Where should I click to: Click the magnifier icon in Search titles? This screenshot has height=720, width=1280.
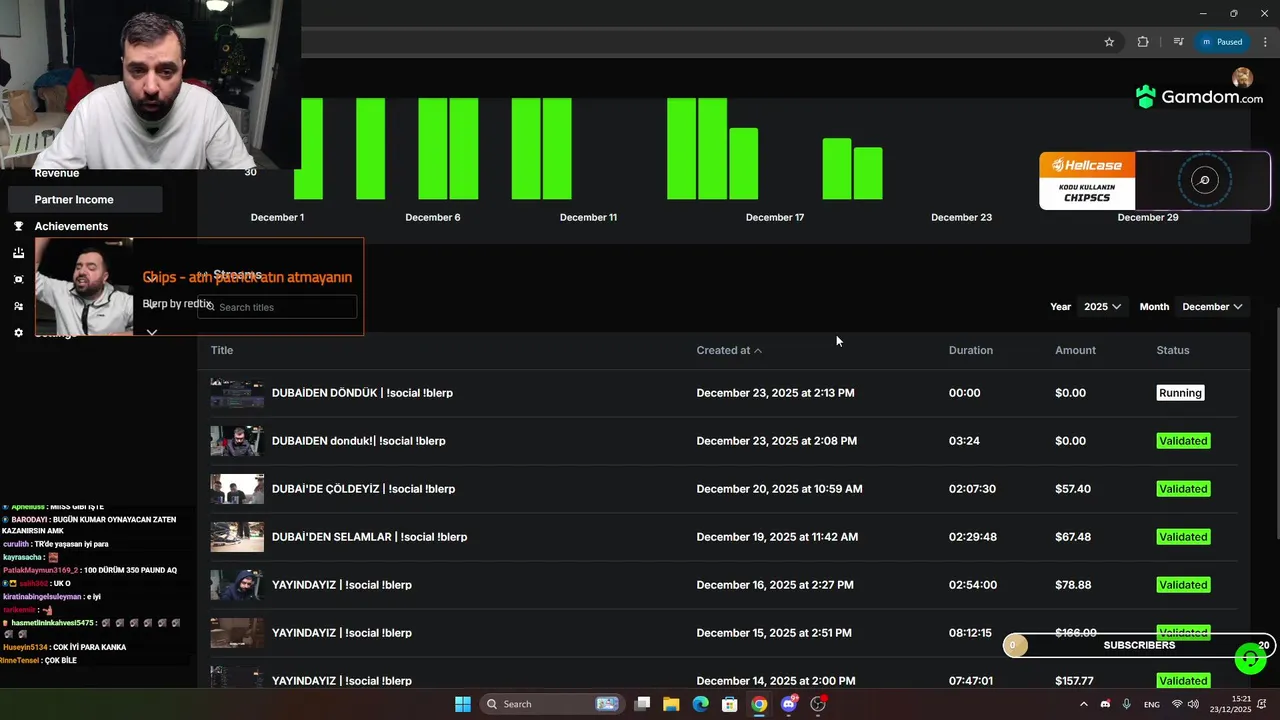coord(210,307)
